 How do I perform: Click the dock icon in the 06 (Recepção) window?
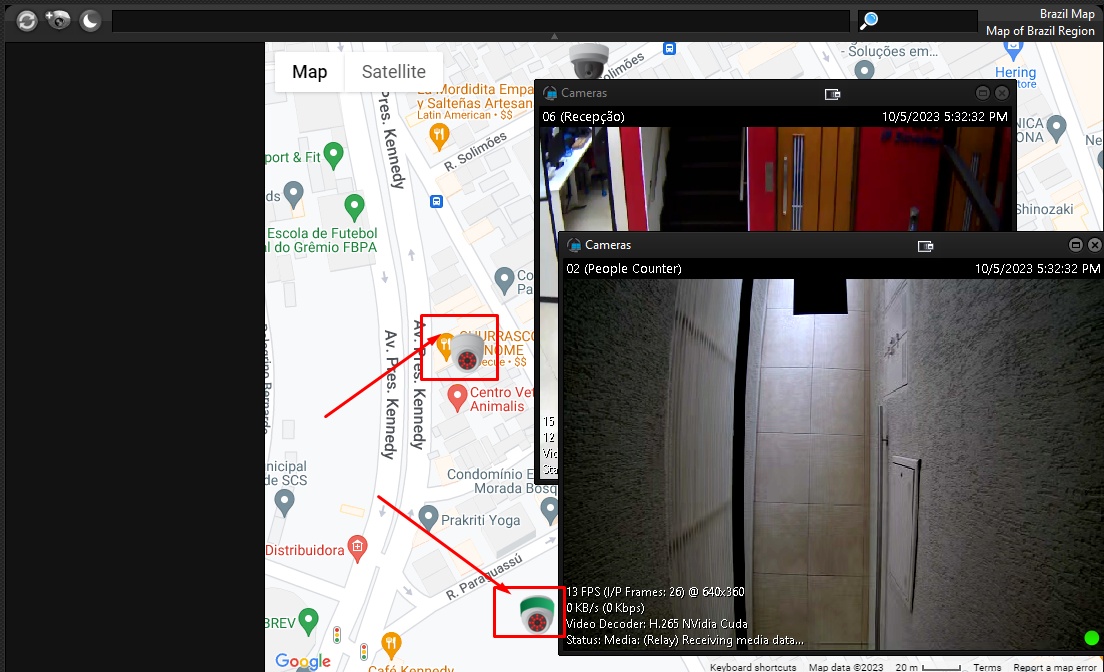pos(832,94)
